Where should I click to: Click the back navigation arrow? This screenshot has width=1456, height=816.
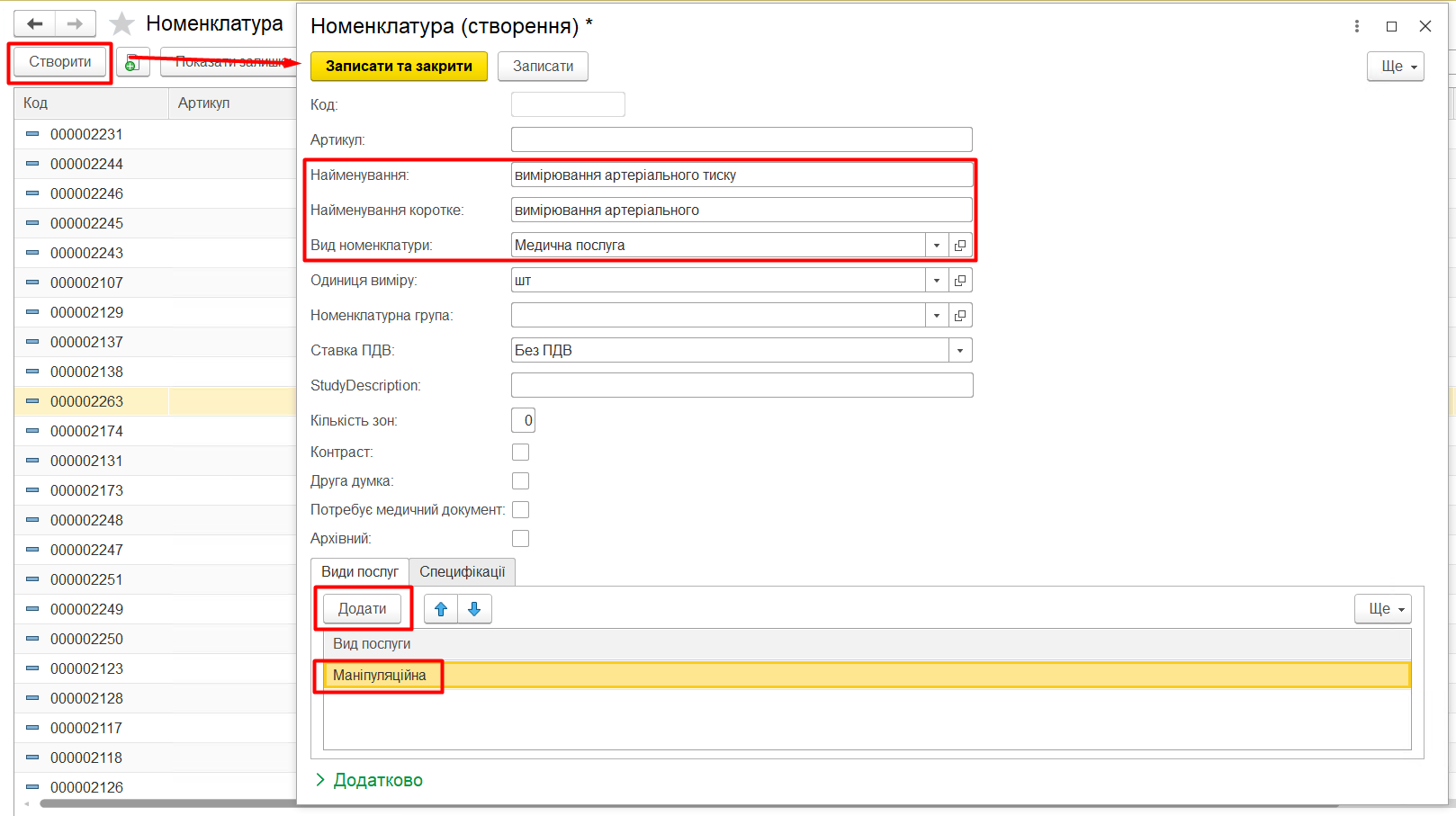pyautogui.click(x=35, y=23)
